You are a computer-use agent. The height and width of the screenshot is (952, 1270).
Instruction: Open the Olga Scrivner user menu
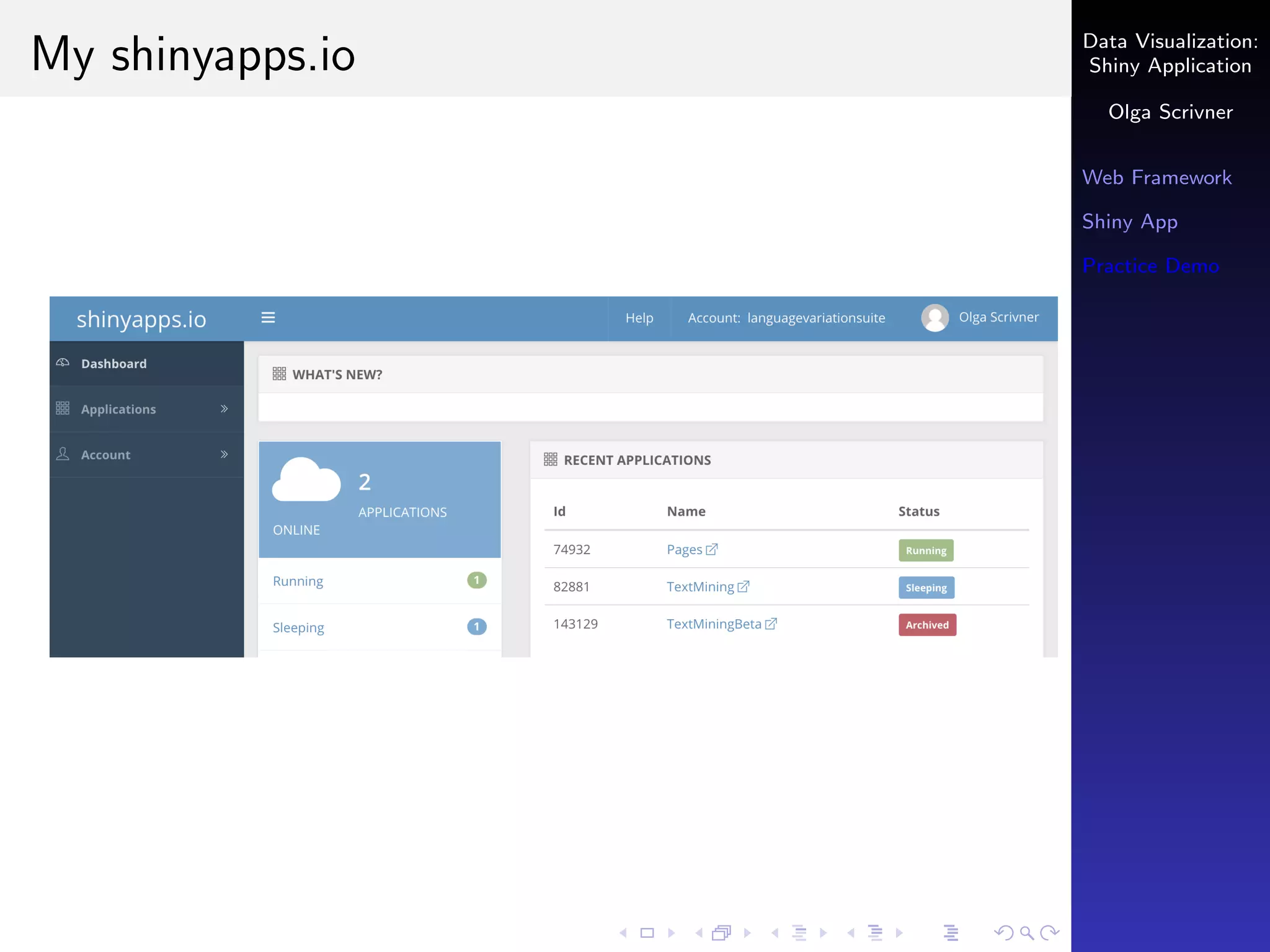click(980, 318)
